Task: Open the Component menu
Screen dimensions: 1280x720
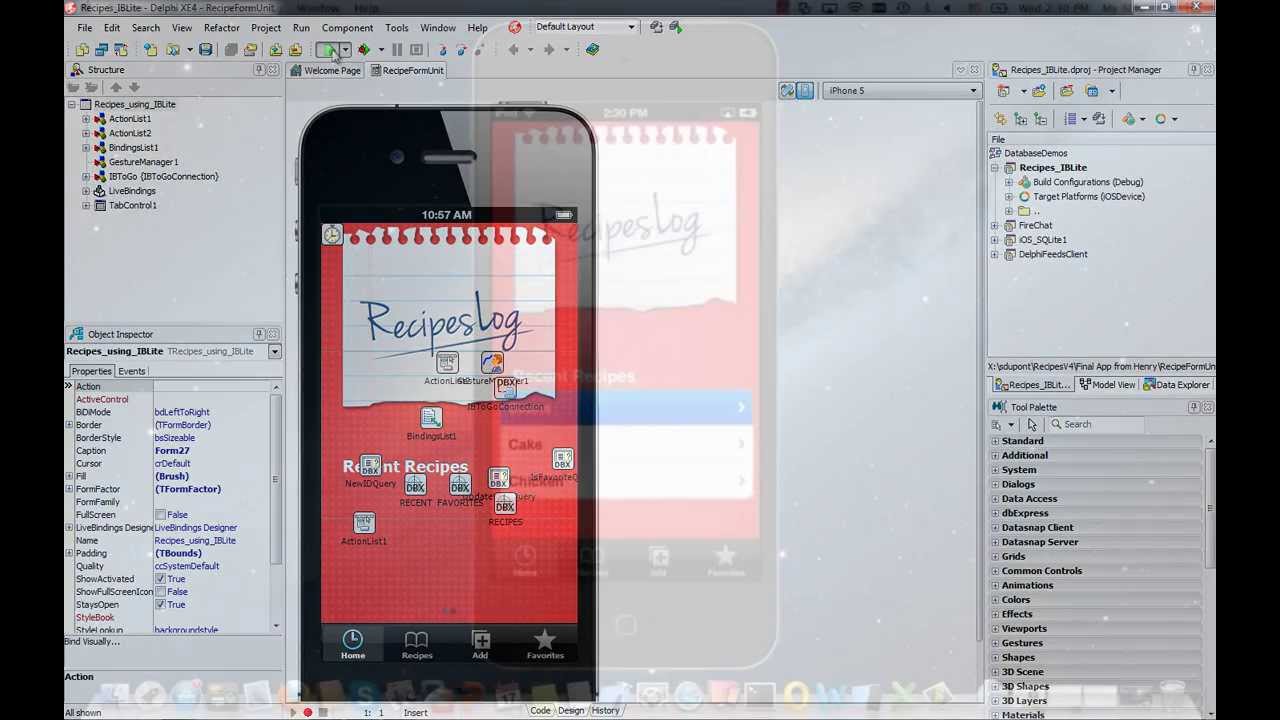Action: coord(347,28)
